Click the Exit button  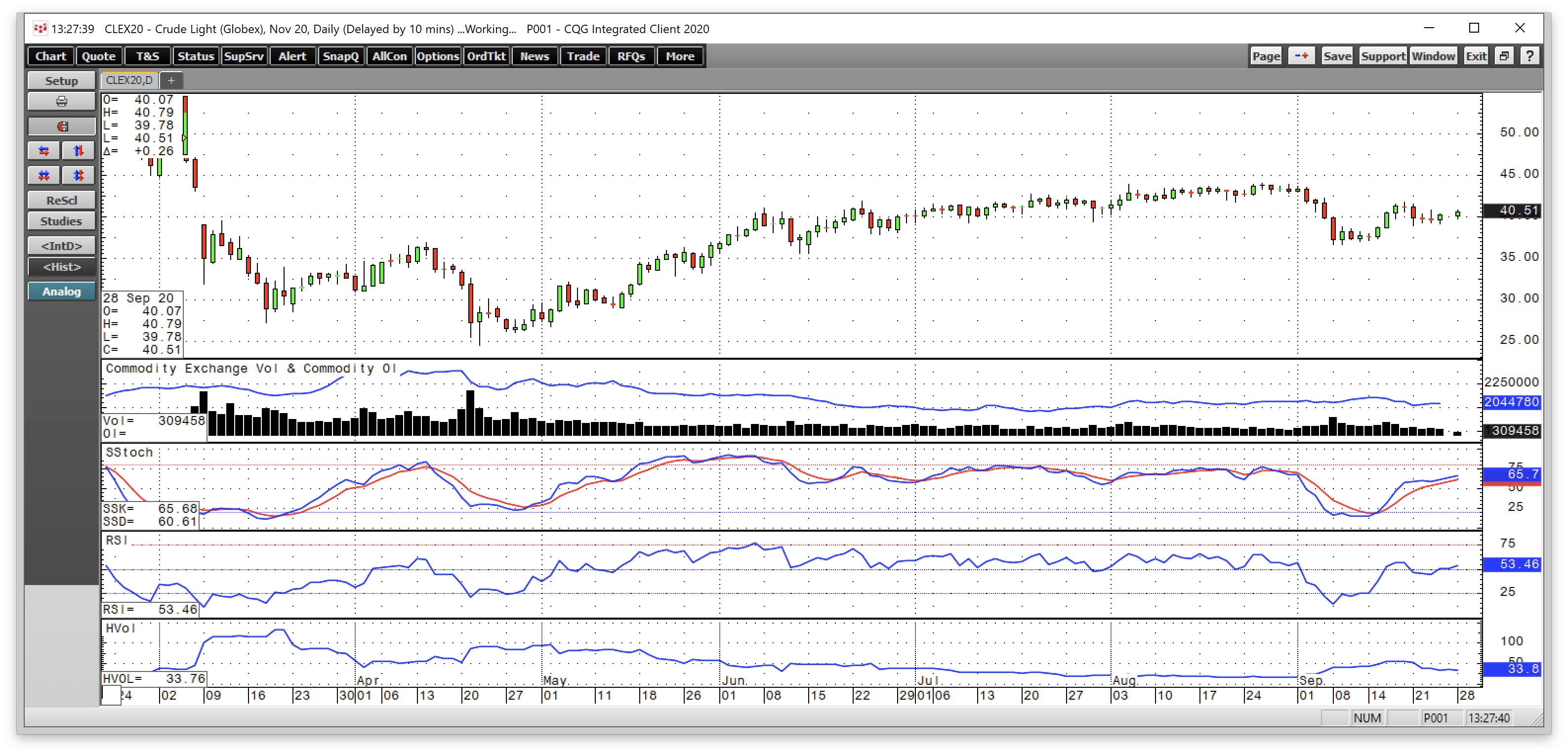pos(1476,56)
